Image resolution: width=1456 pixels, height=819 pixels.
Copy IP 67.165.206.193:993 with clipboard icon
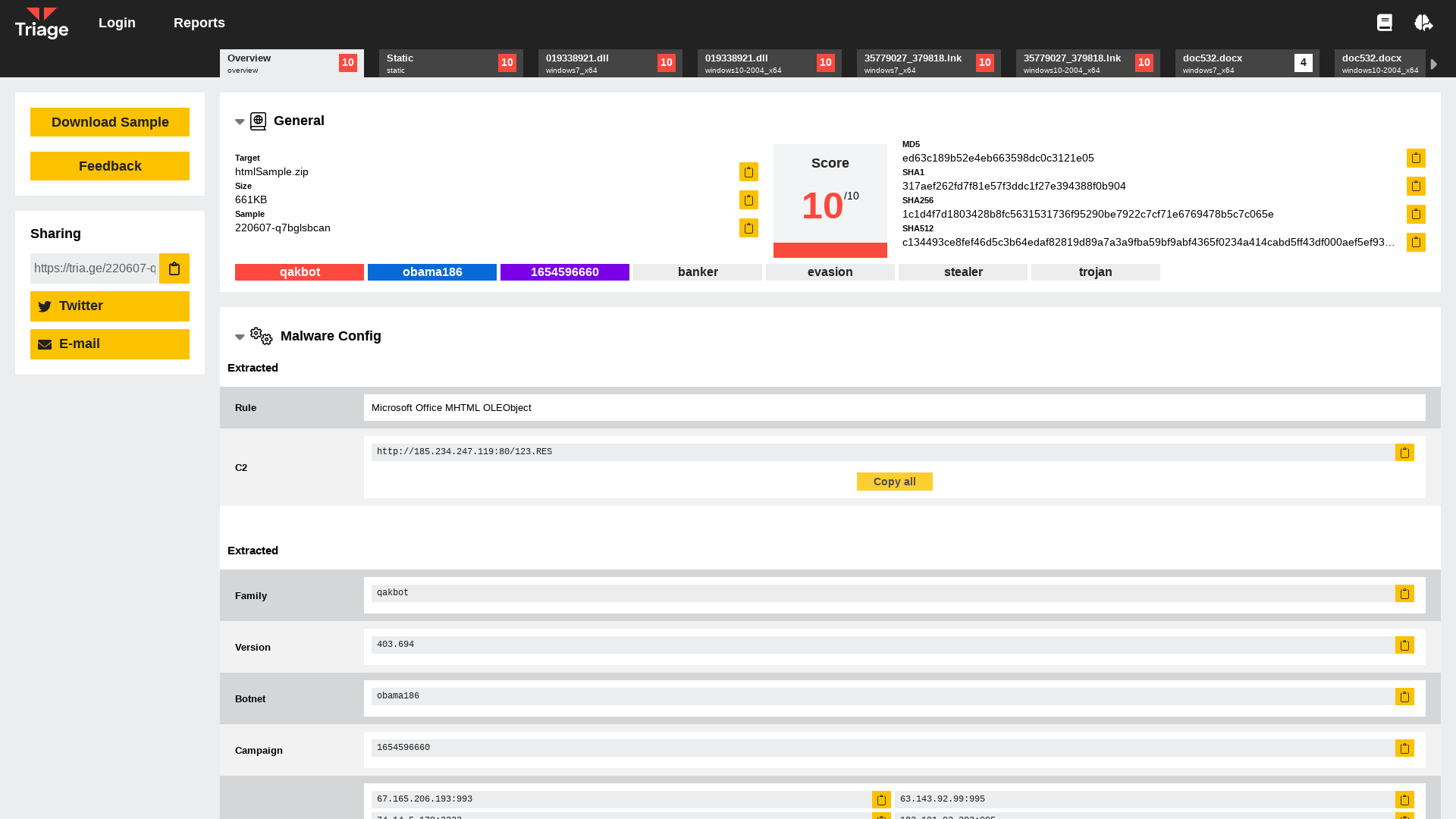click(880, 799)
